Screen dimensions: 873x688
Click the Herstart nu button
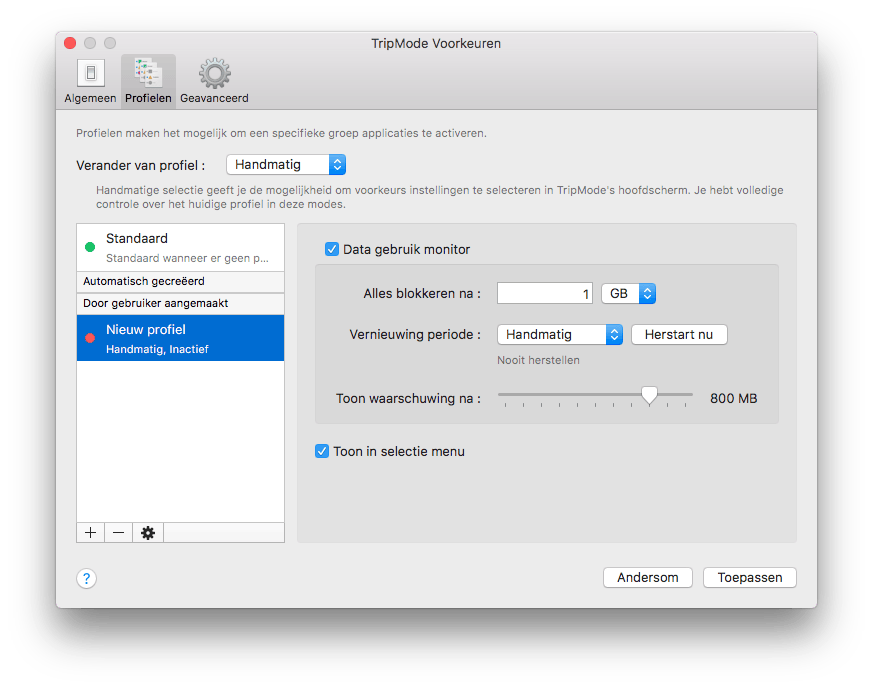(679, 335)
